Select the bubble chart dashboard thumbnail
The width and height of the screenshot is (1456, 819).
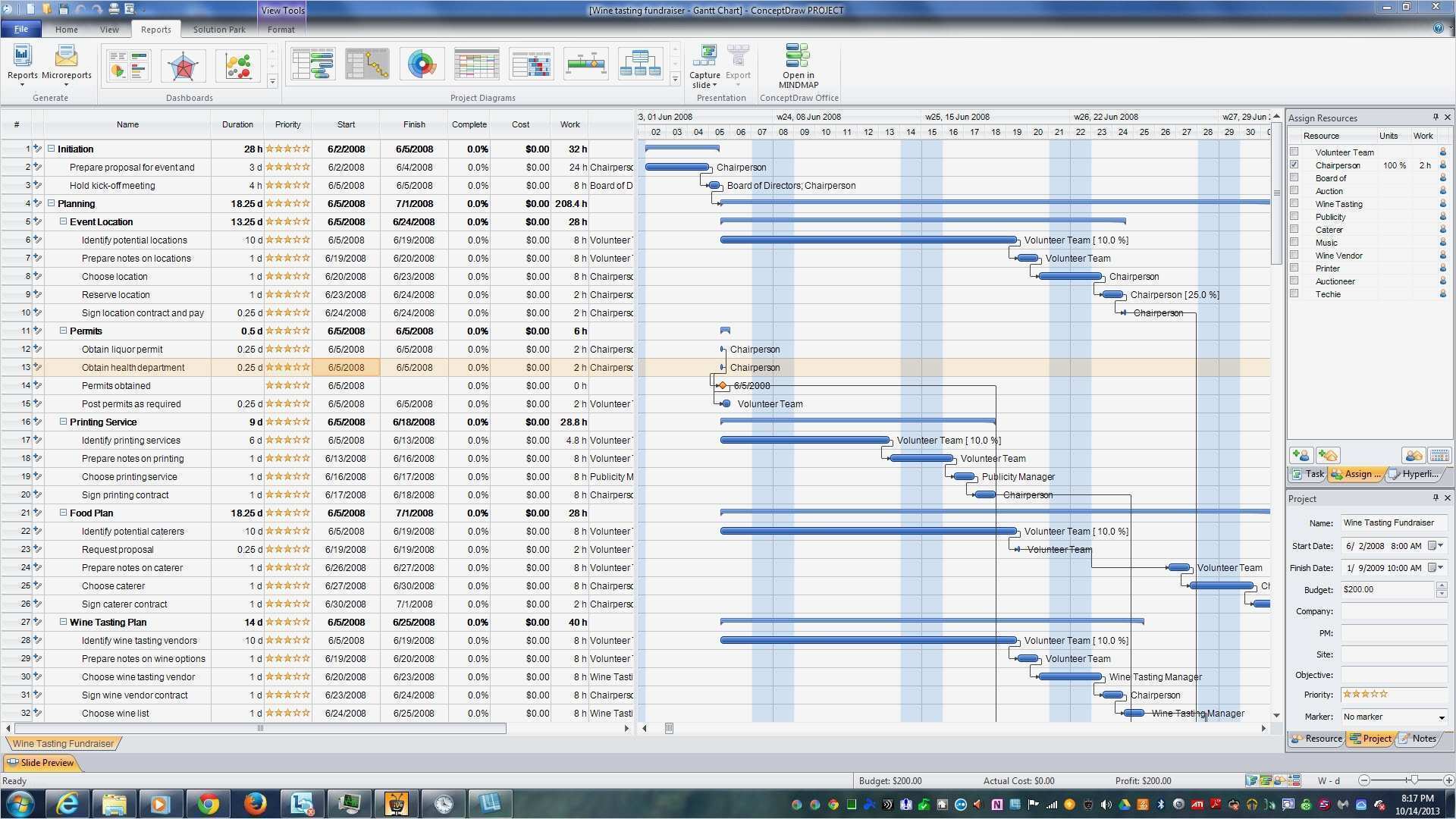[x=237, y=66]
